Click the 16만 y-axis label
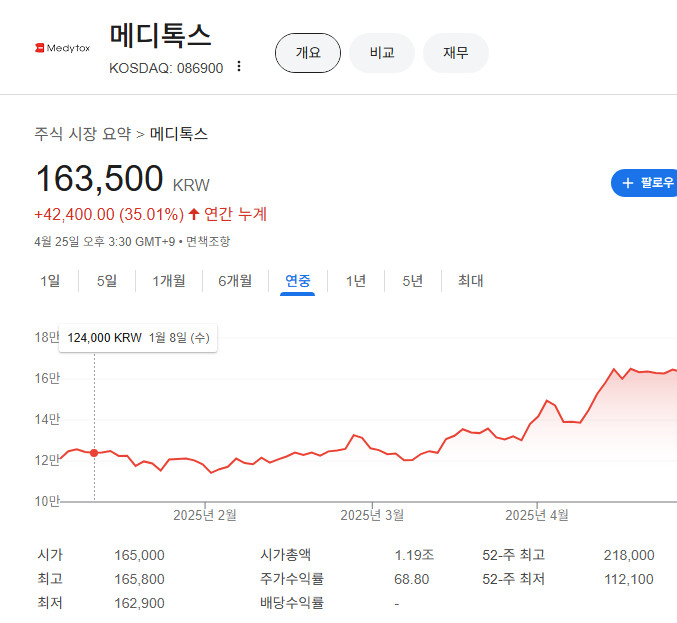The height and width of the screenshot is (623, 677). (47, 379)
